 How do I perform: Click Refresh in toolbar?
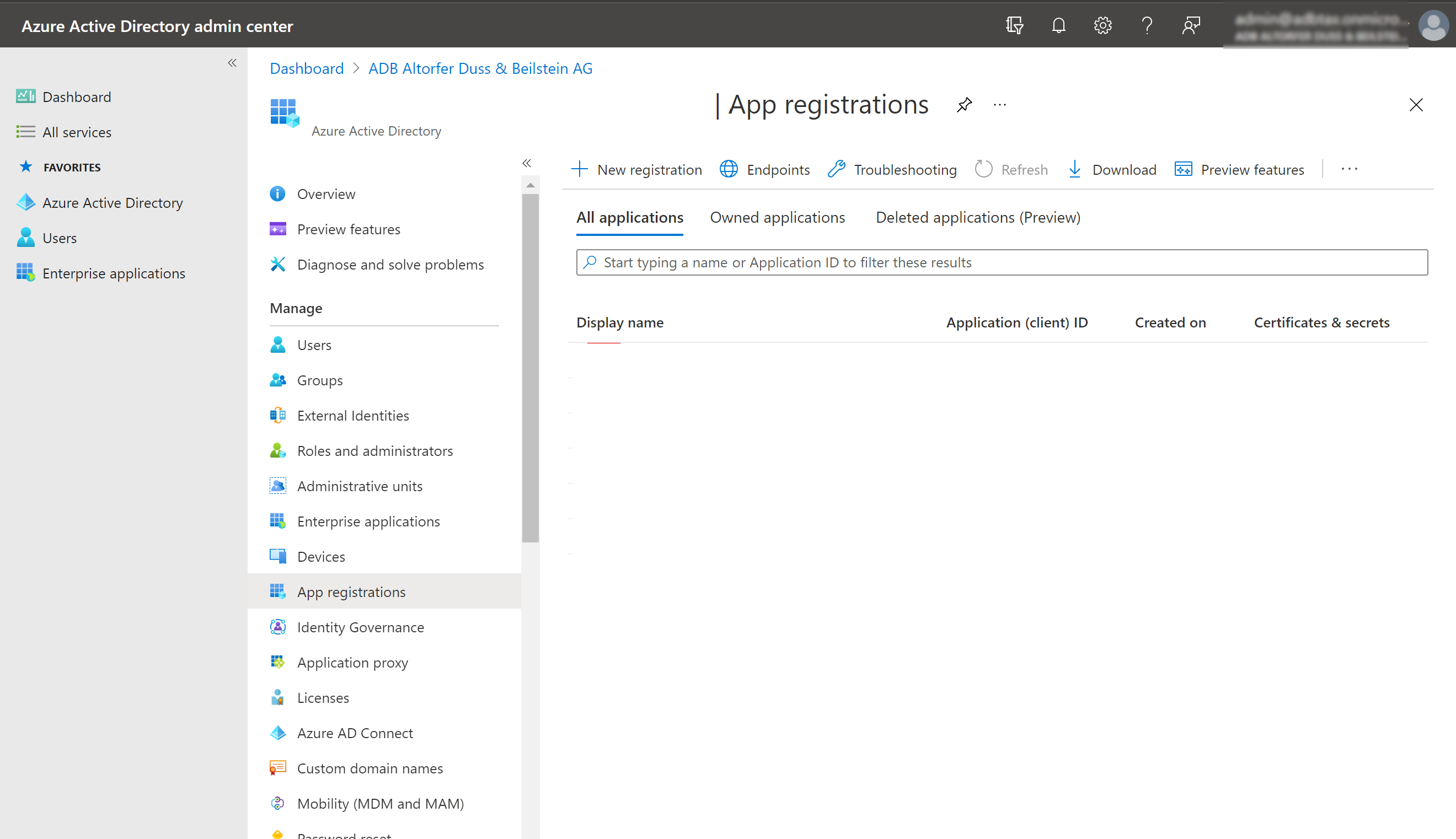[1011, 169]
